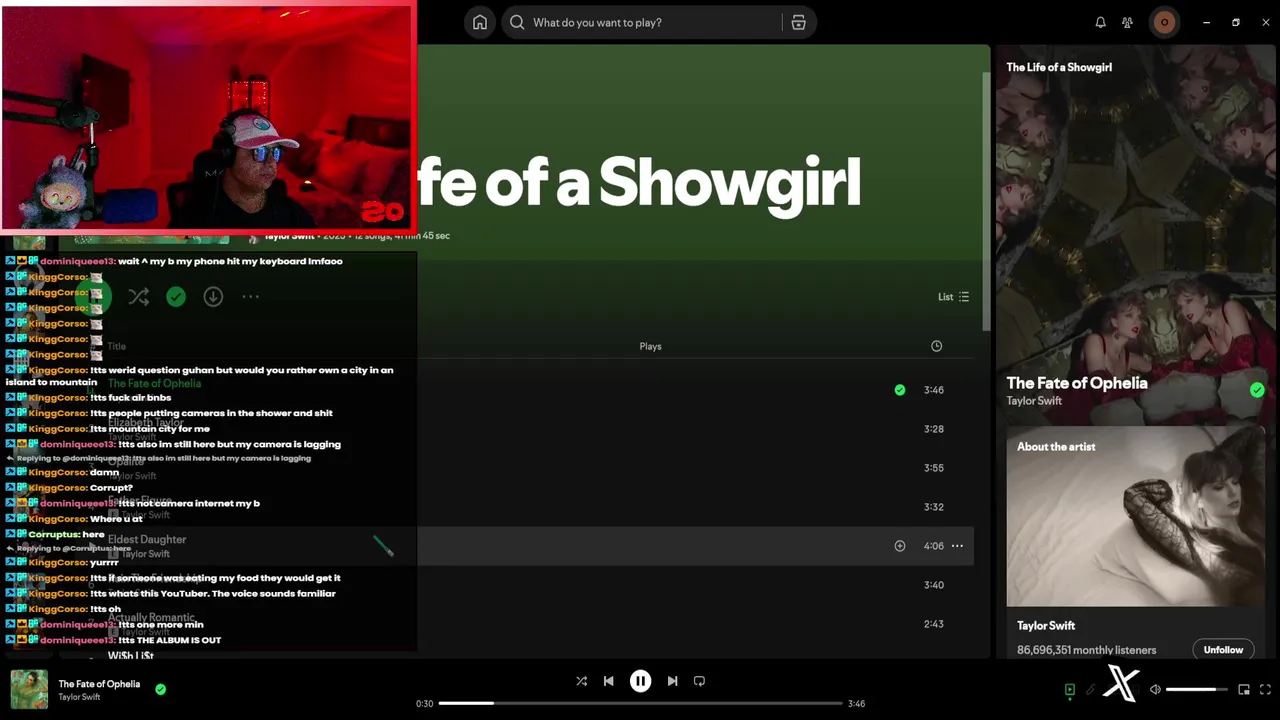Open the What's New notifications bell
Screen dimensions: 1280x720
tap(1100, 22)
